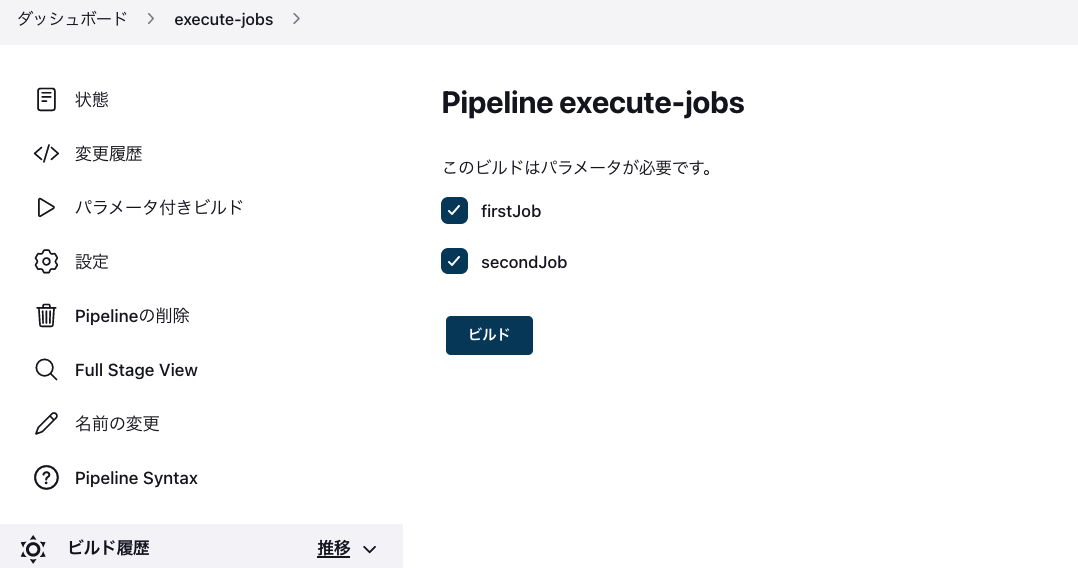Click the pencil icon for 名前の変更
The width and height of the screenshot is (1078, 568).
(x=46, y=424)
